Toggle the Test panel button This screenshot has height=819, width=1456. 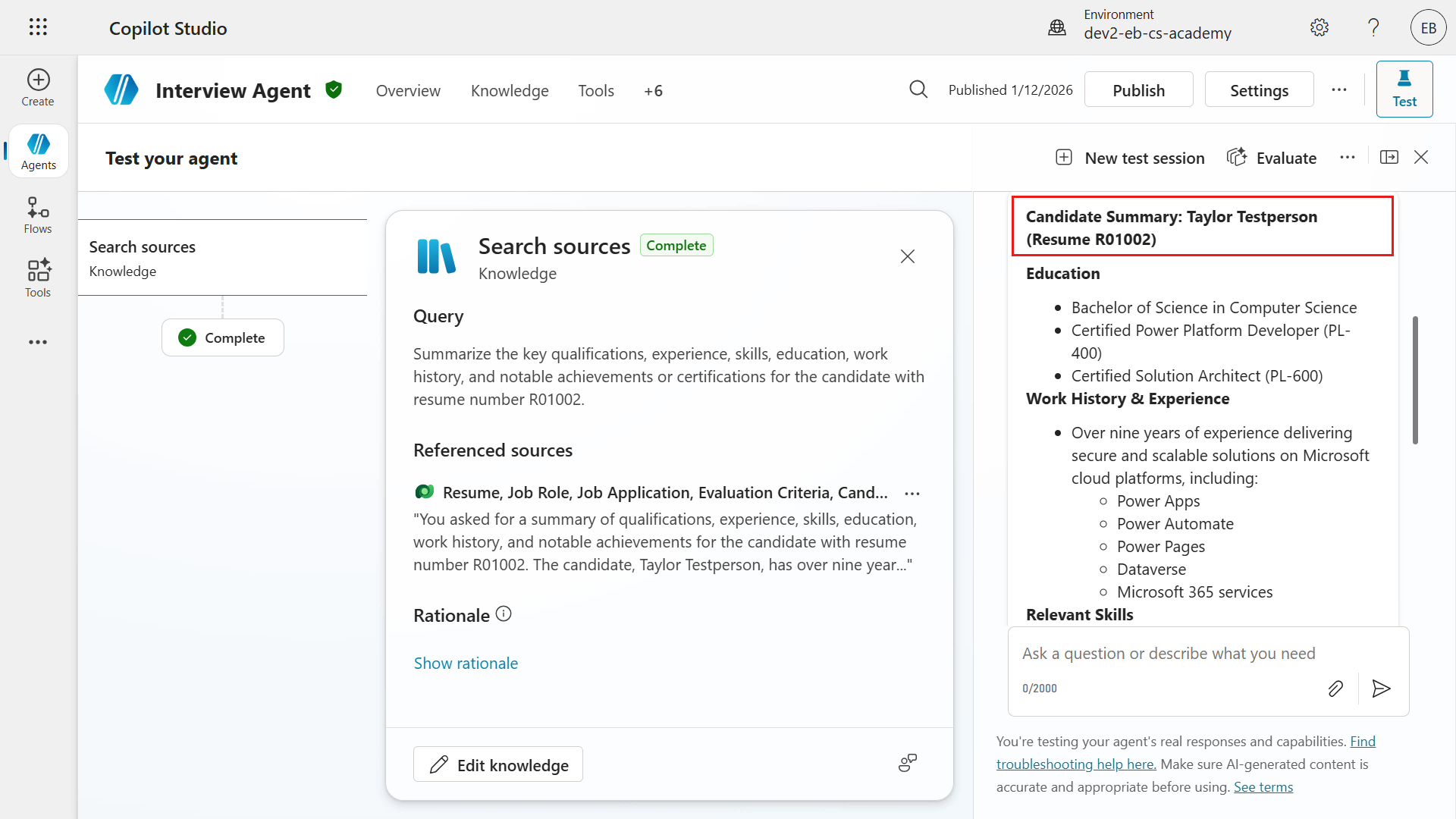pos(1404,89)
